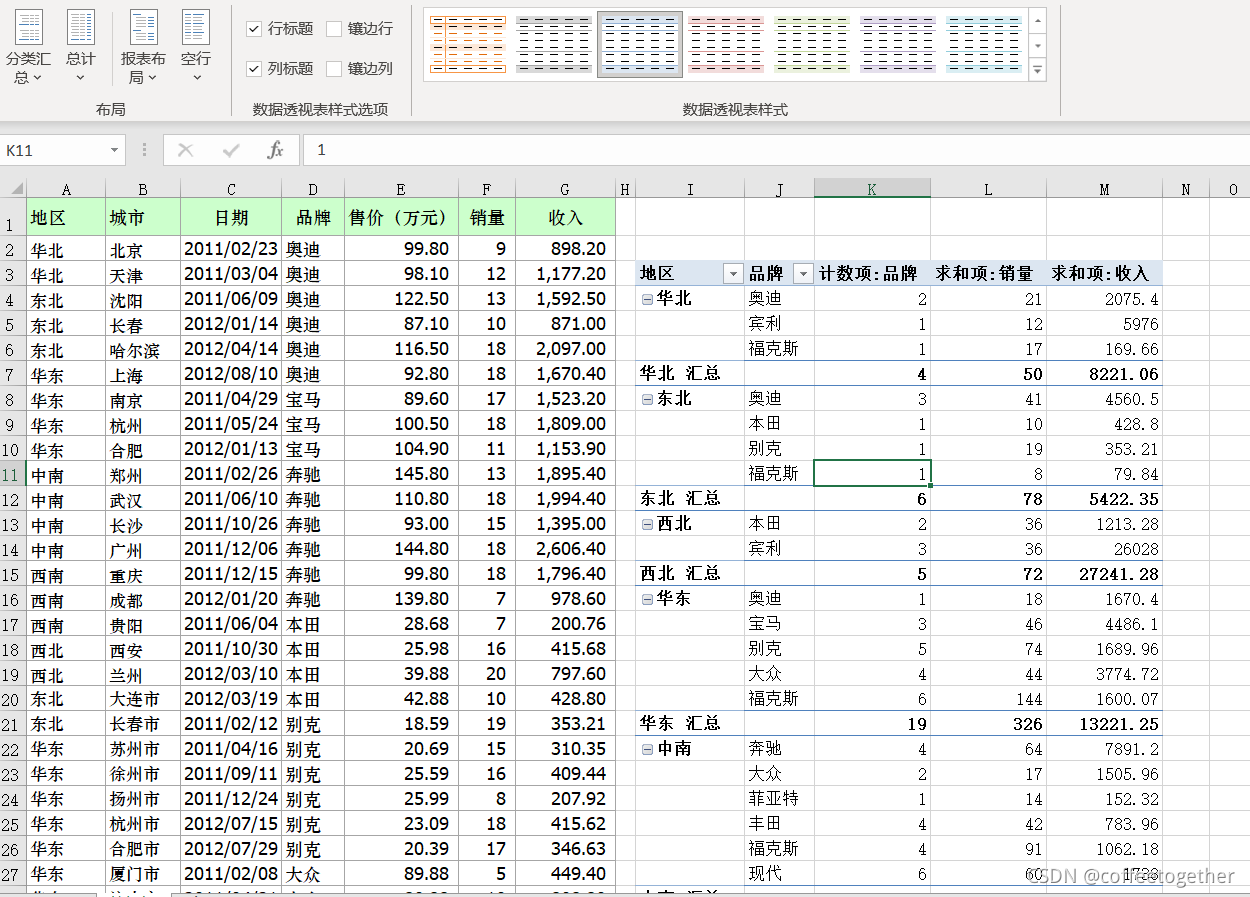
Task: Click the cell containing 厦门市
Action: pyautogui.click(x=143, y=874)
